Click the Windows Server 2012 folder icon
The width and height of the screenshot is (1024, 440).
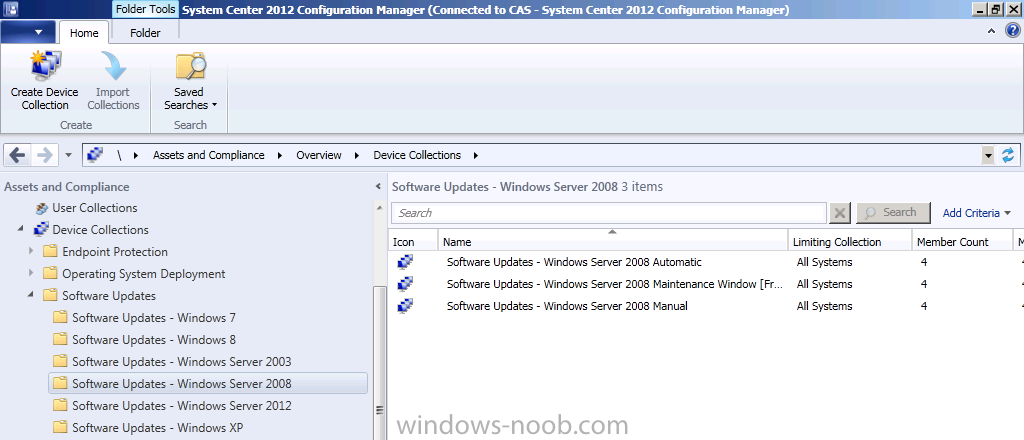click(x=60, y=405)
